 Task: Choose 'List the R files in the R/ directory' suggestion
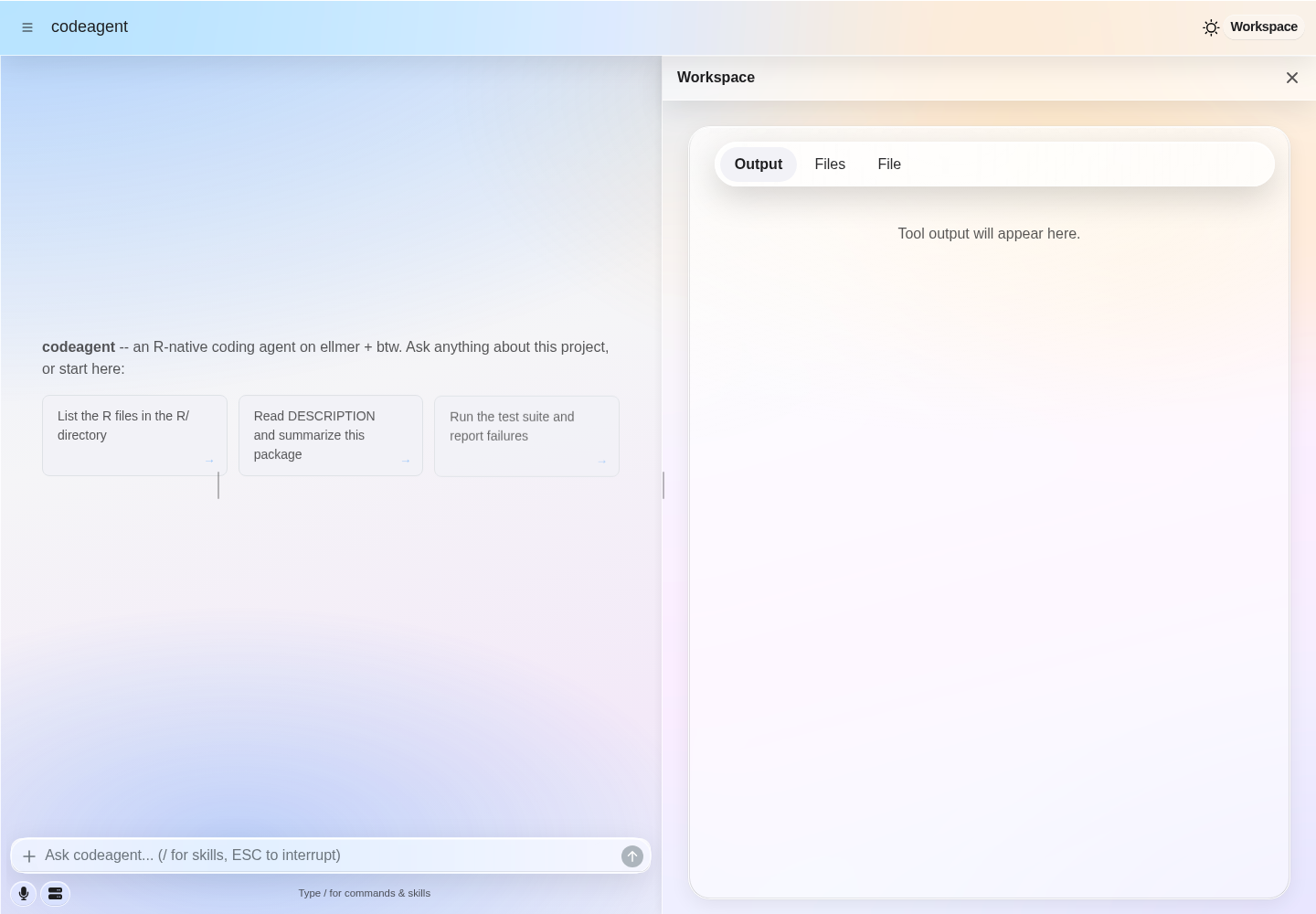click(x=134, y=435)
